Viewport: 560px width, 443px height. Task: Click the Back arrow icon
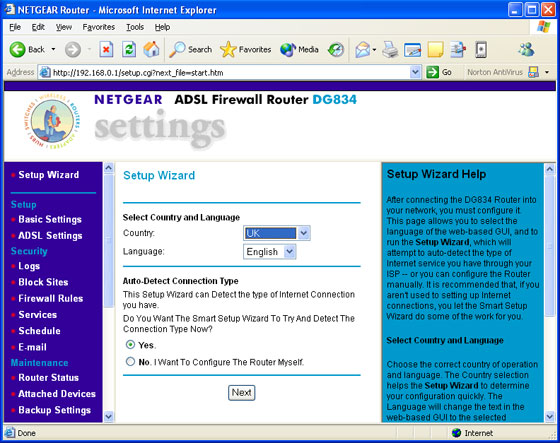(x=17, y=49)
